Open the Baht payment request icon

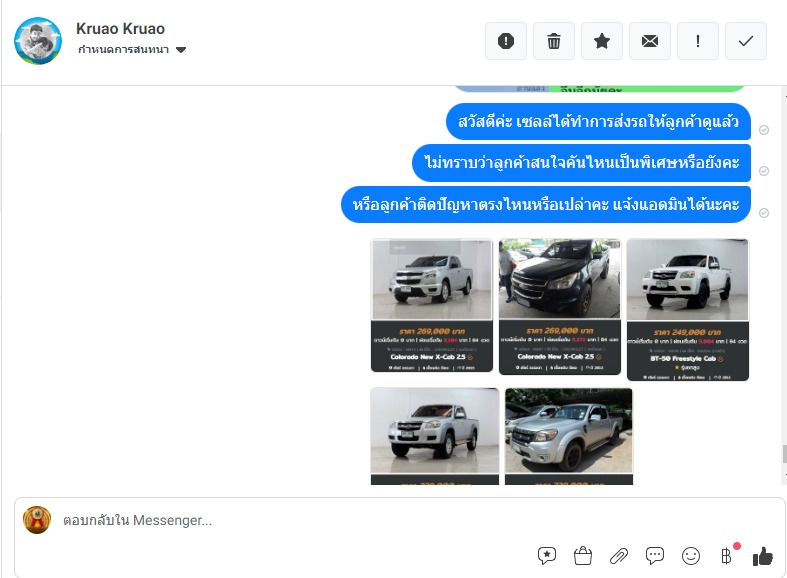pyautogui.click(x=726, y=555)
